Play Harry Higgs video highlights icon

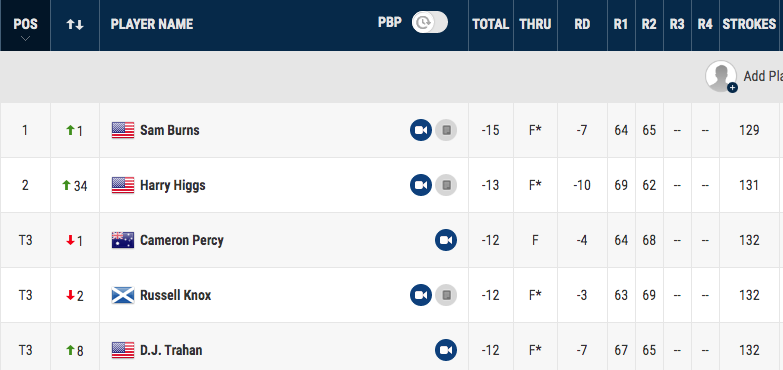point(421,185)
